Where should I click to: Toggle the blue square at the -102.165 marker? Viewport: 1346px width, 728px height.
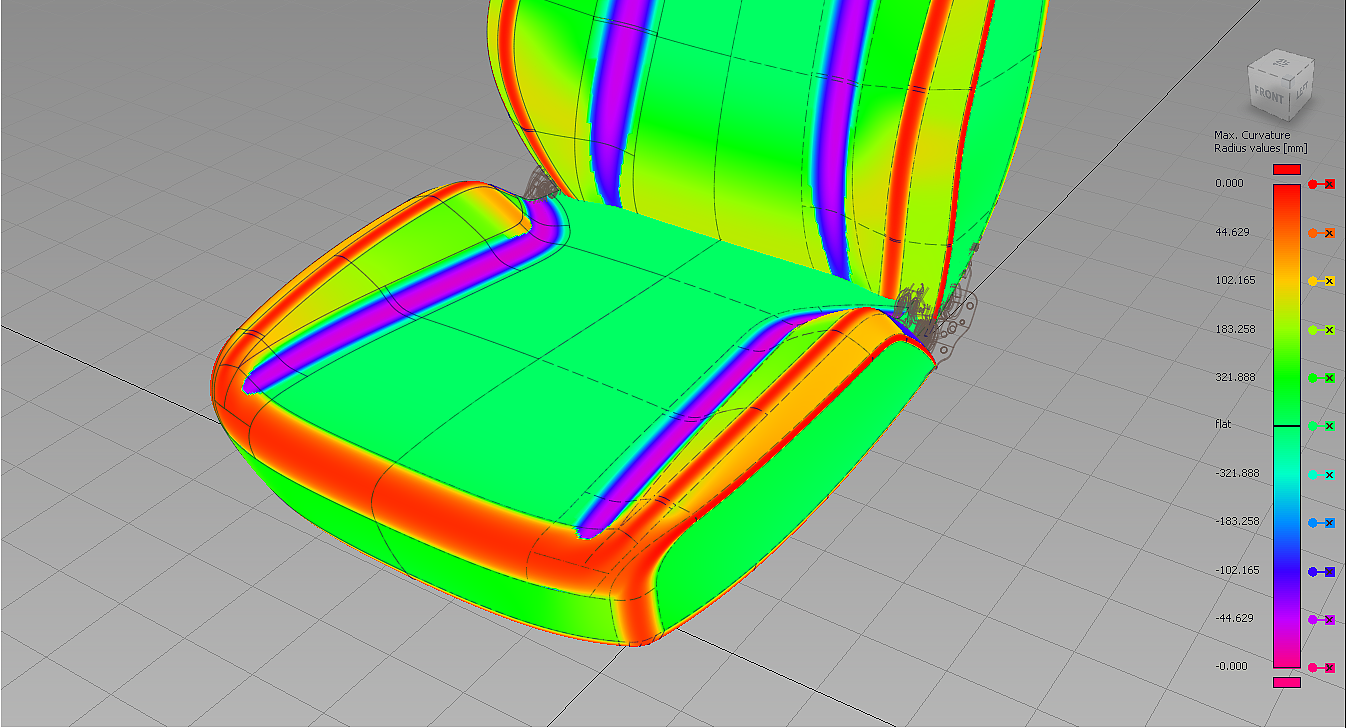(x=1330, y=572)
